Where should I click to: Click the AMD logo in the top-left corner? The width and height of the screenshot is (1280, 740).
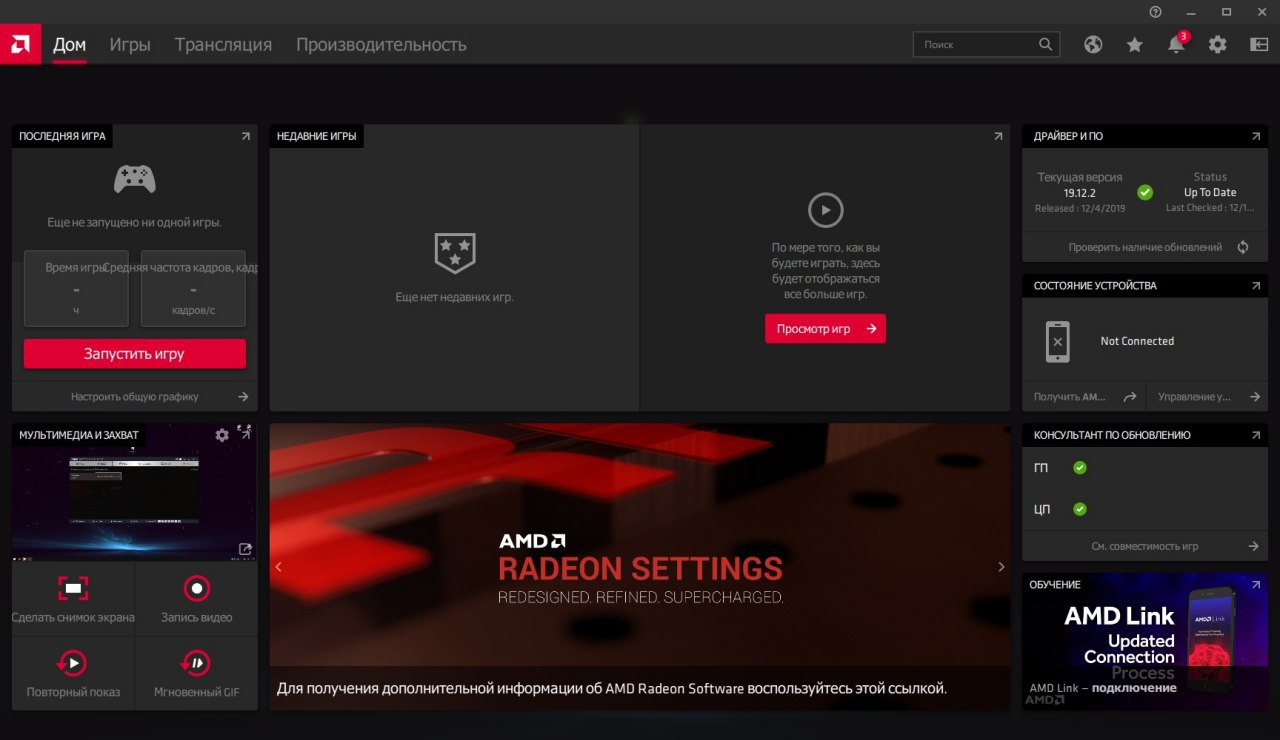(x=20, y=44)
